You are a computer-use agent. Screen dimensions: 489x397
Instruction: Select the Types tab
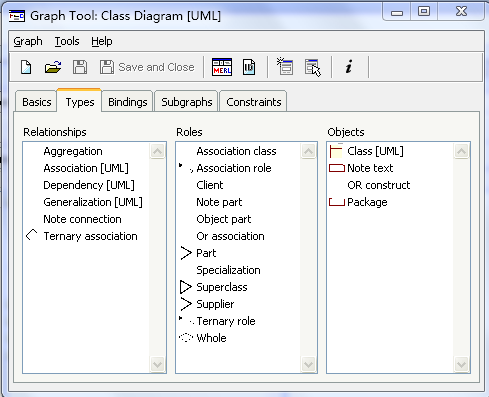point(80,101)
